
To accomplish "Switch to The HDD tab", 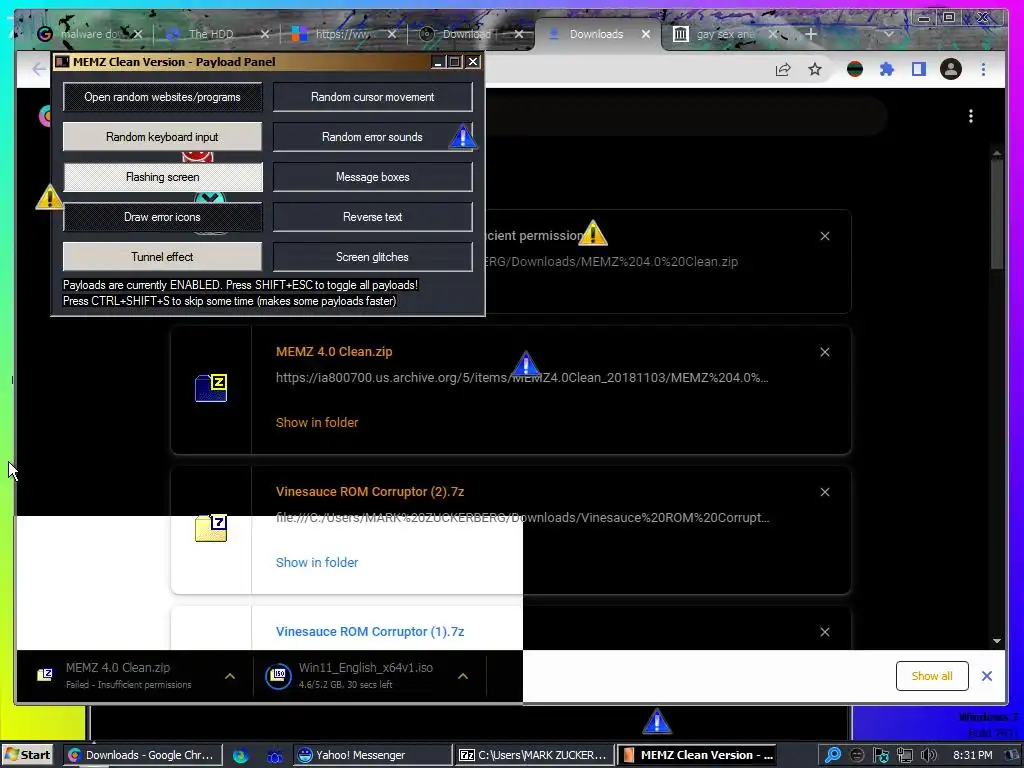I will [209, 34].
